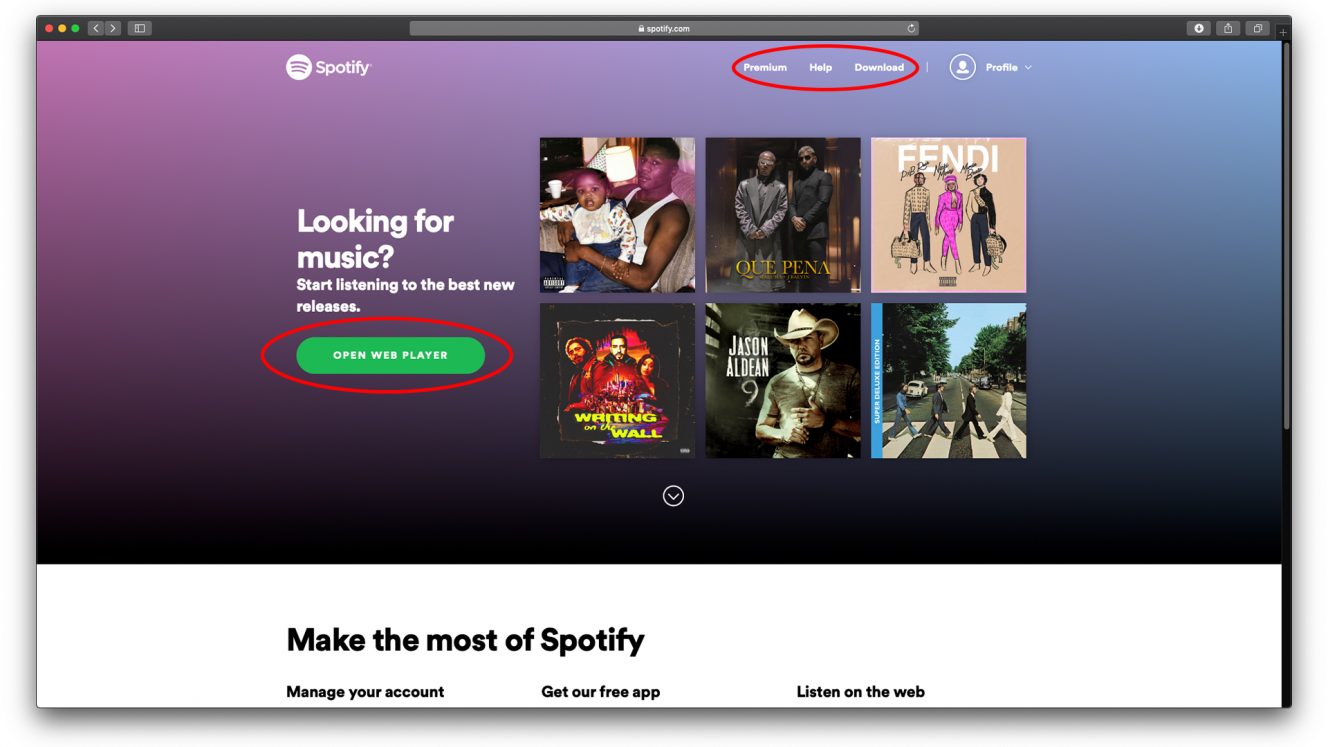Open Safari downloads icon
1328x747 pixels.
tap(1199, 28)
